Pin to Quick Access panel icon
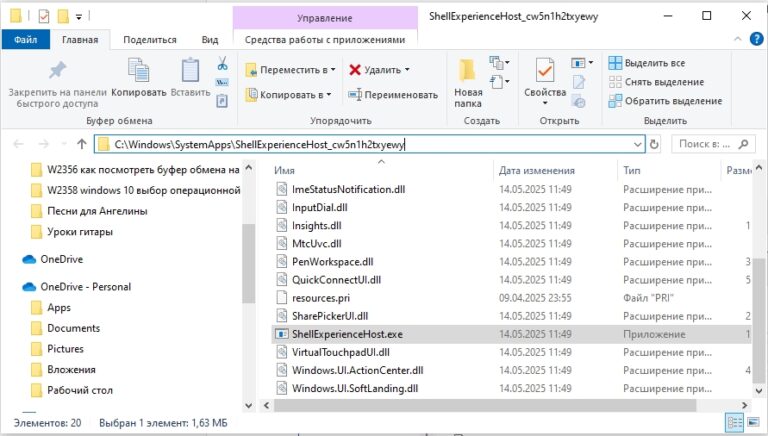 tap(57, 70)
